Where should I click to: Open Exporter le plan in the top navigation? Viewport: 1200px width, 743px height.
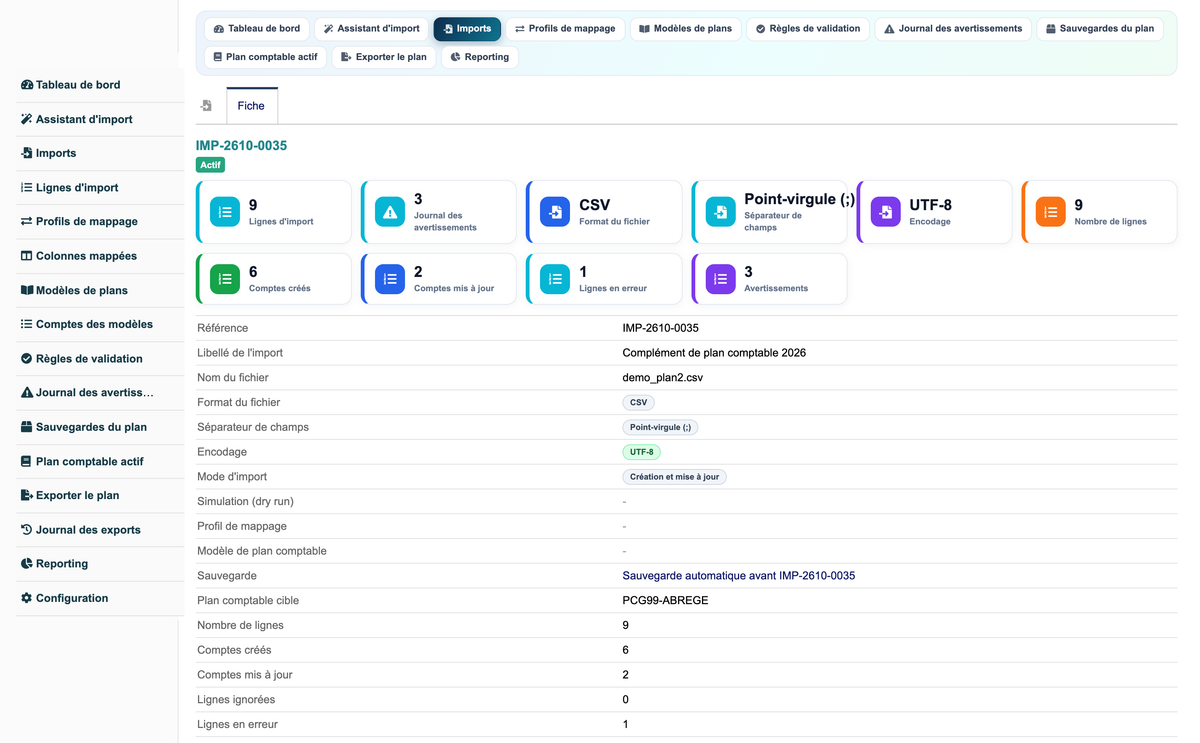coord(383,57)
